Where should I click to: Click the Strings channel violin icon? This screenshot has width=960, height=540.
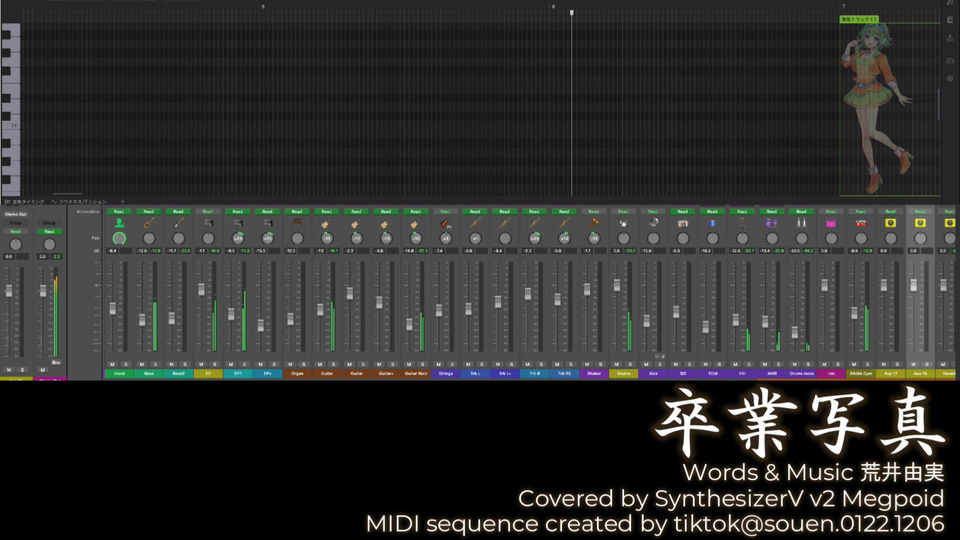click(445, 223)
